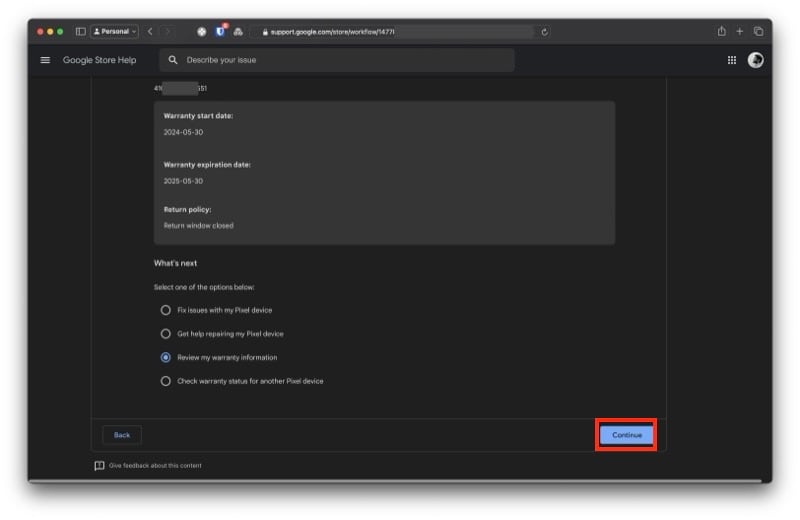This screenshot has height=520, width=800.
Task: Open the Share menu in Safari
Action: tap(721, 32)
